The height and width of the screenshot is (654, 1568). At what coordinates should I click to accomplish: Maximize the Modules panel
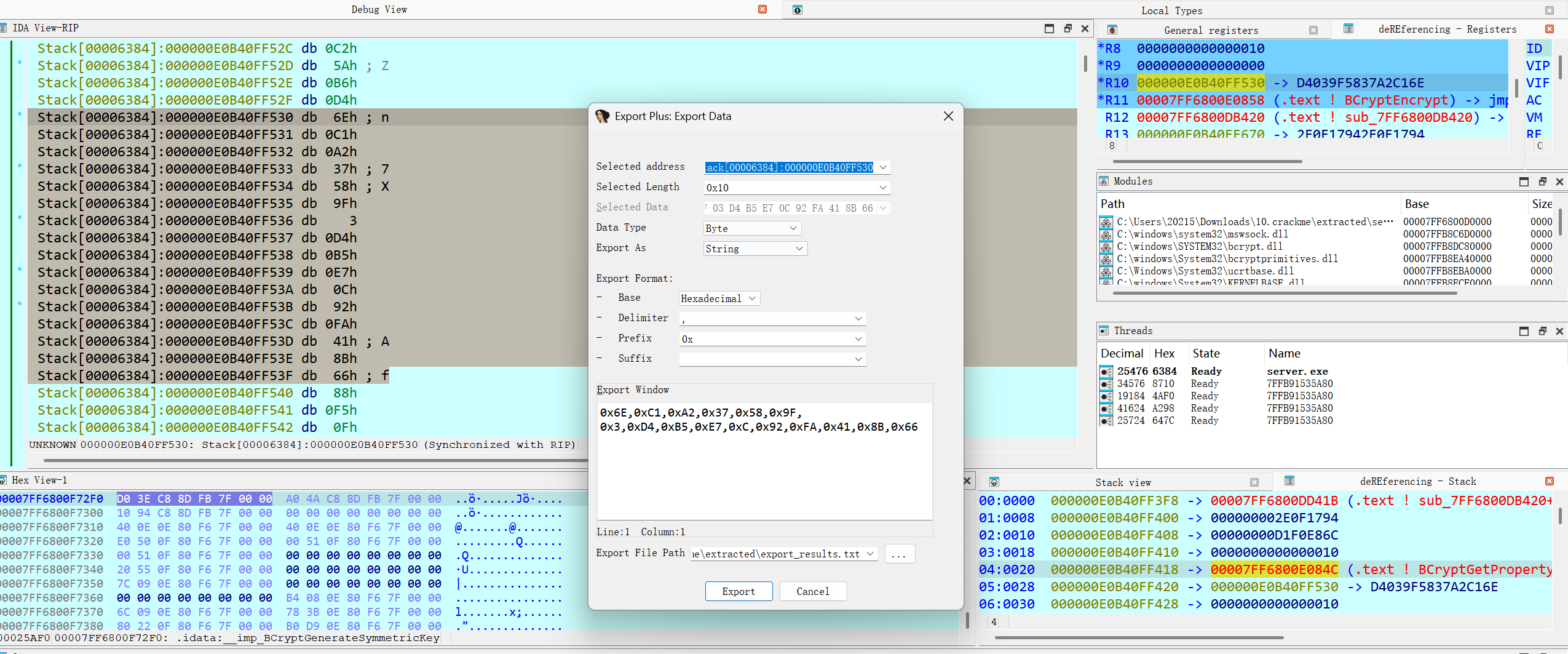[x=1524, y=181]
